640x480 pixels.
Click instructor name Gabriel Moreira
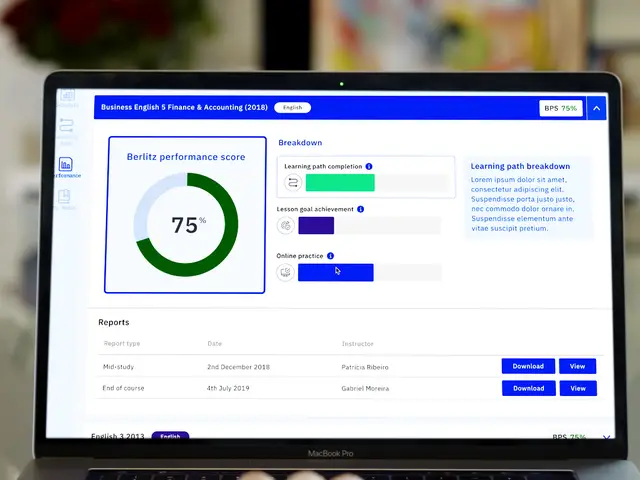[365, 388]
